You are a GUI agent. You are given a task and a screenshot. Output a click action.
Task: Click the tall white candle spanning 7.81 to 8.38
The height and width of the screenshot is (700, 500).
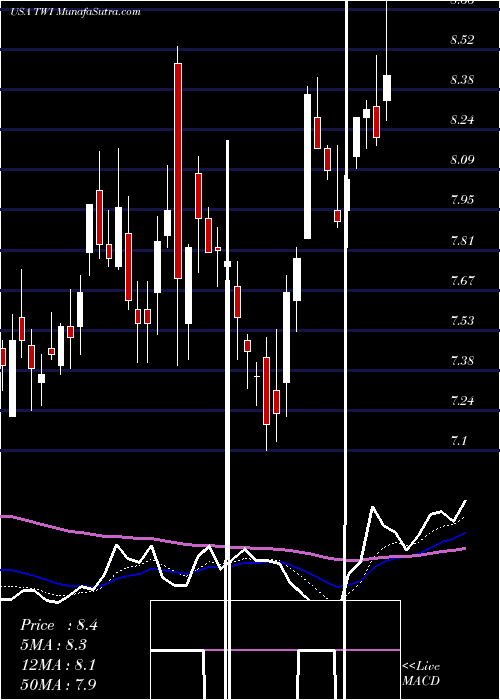(308, 167)
